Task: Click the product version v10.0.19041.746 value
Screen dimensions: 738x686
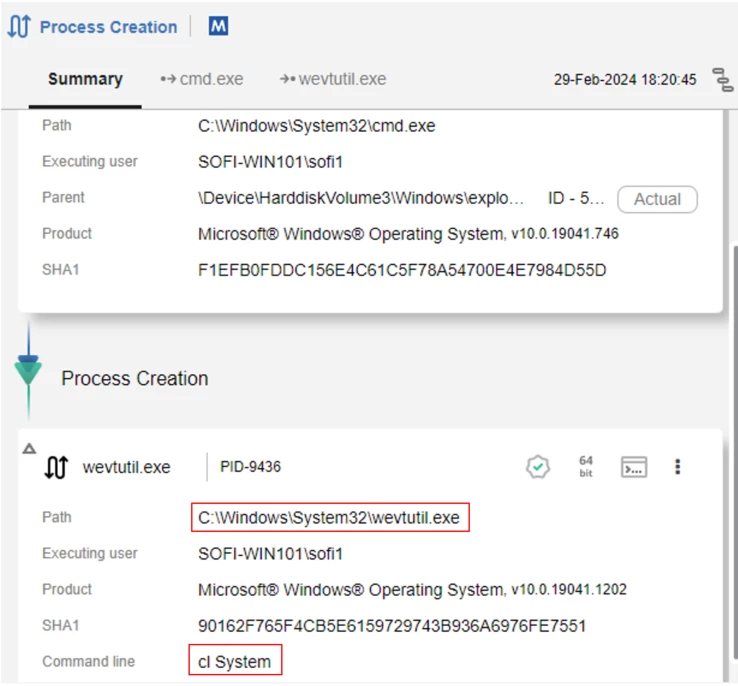Action: 565,234
